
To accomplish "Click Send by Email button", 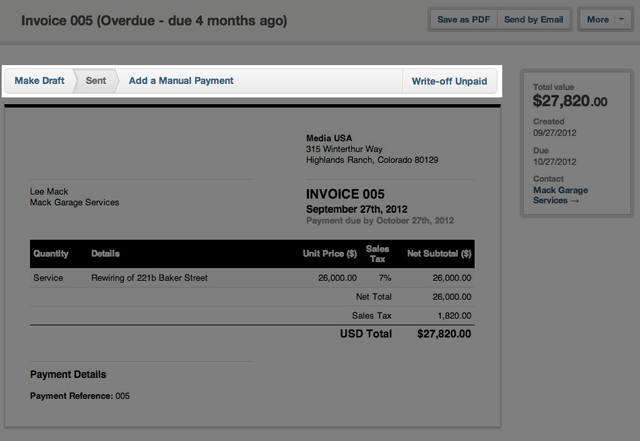I will 533,19.
